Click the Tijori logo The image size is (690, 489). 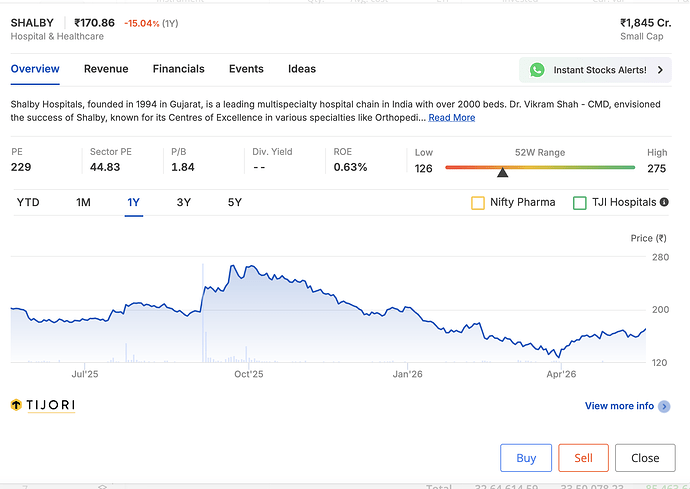click(43, 405)
